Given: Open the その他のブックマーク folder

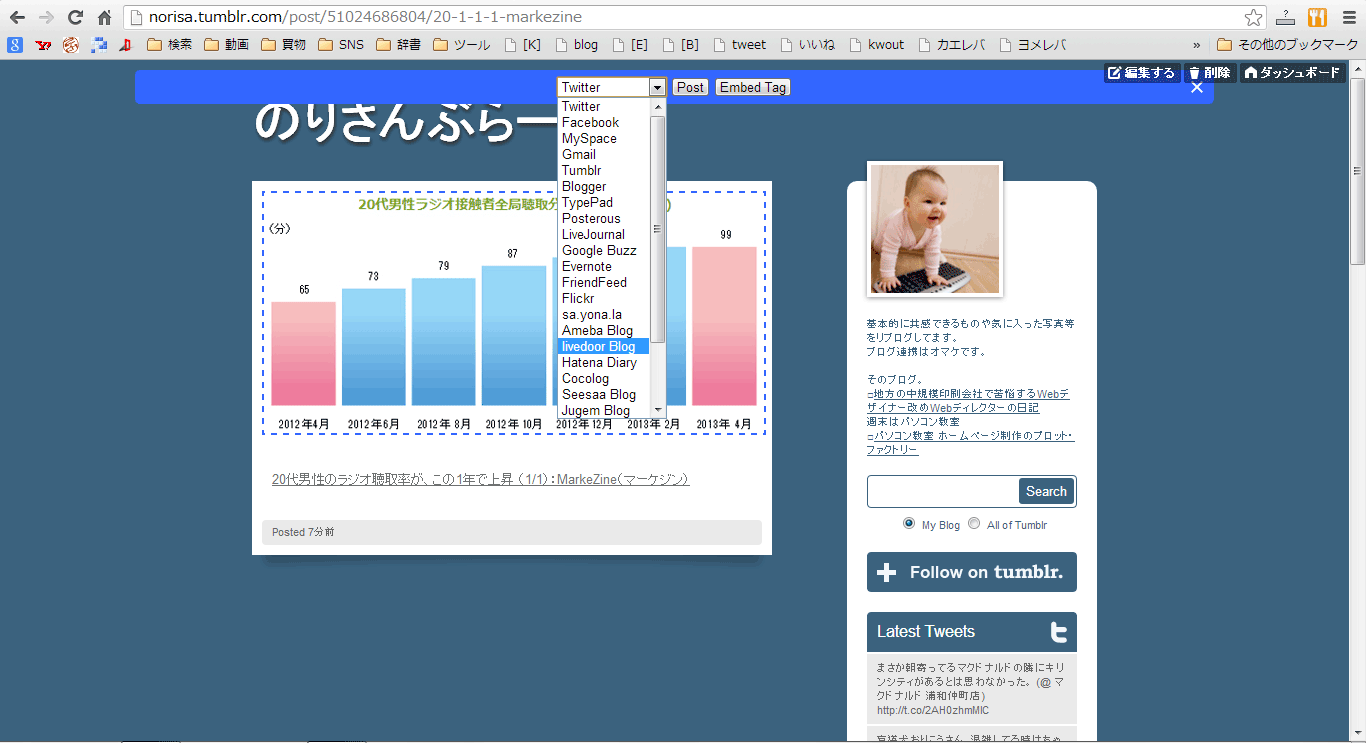Looking at the screenshot, I should pyautogui.click(x=1287, y=44).
